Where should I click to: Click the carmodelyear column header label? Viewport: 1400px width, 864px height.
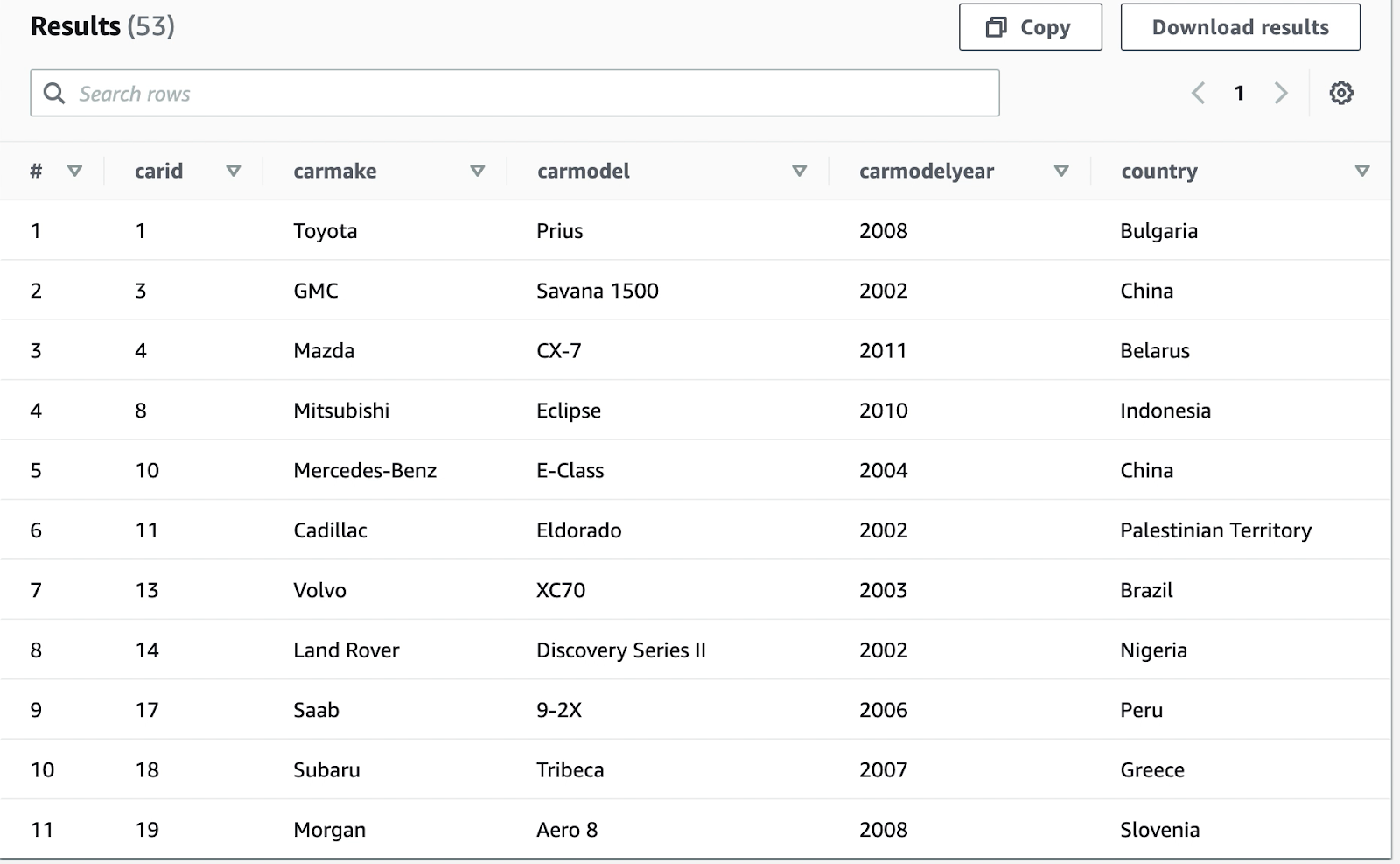click(927, 171)
